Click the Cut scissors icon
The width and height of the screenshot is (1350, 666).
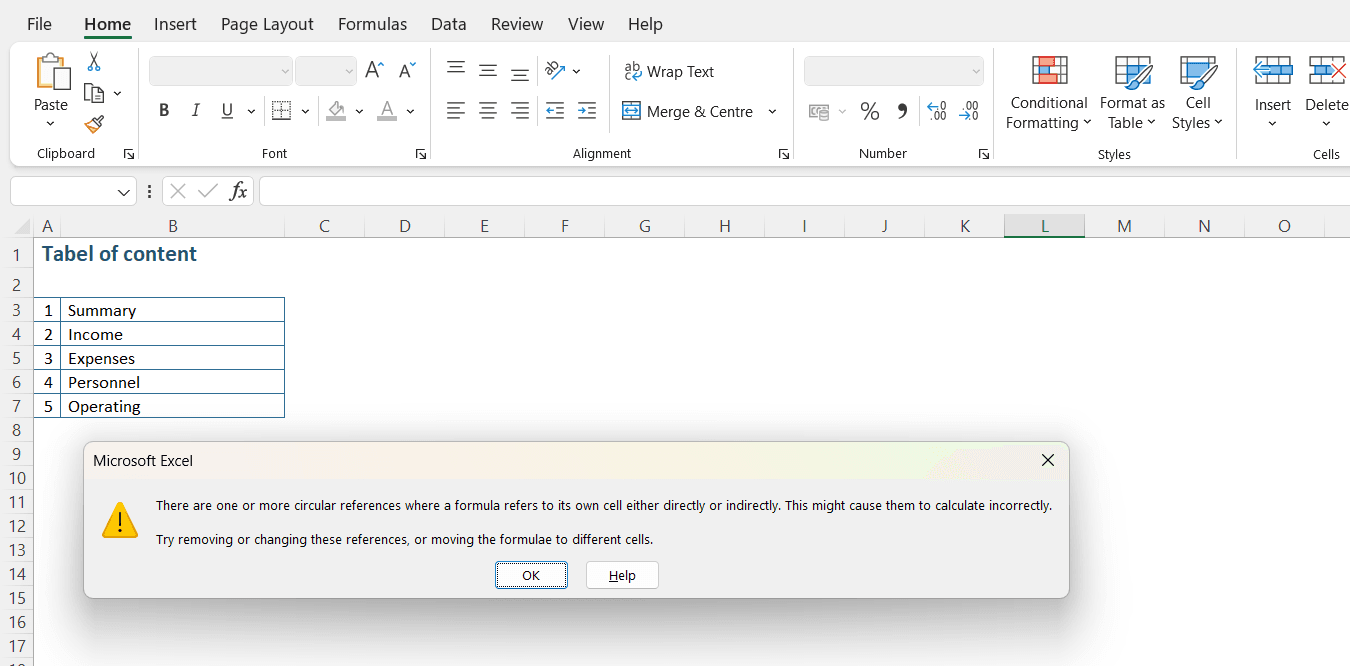tap(94, 62)
